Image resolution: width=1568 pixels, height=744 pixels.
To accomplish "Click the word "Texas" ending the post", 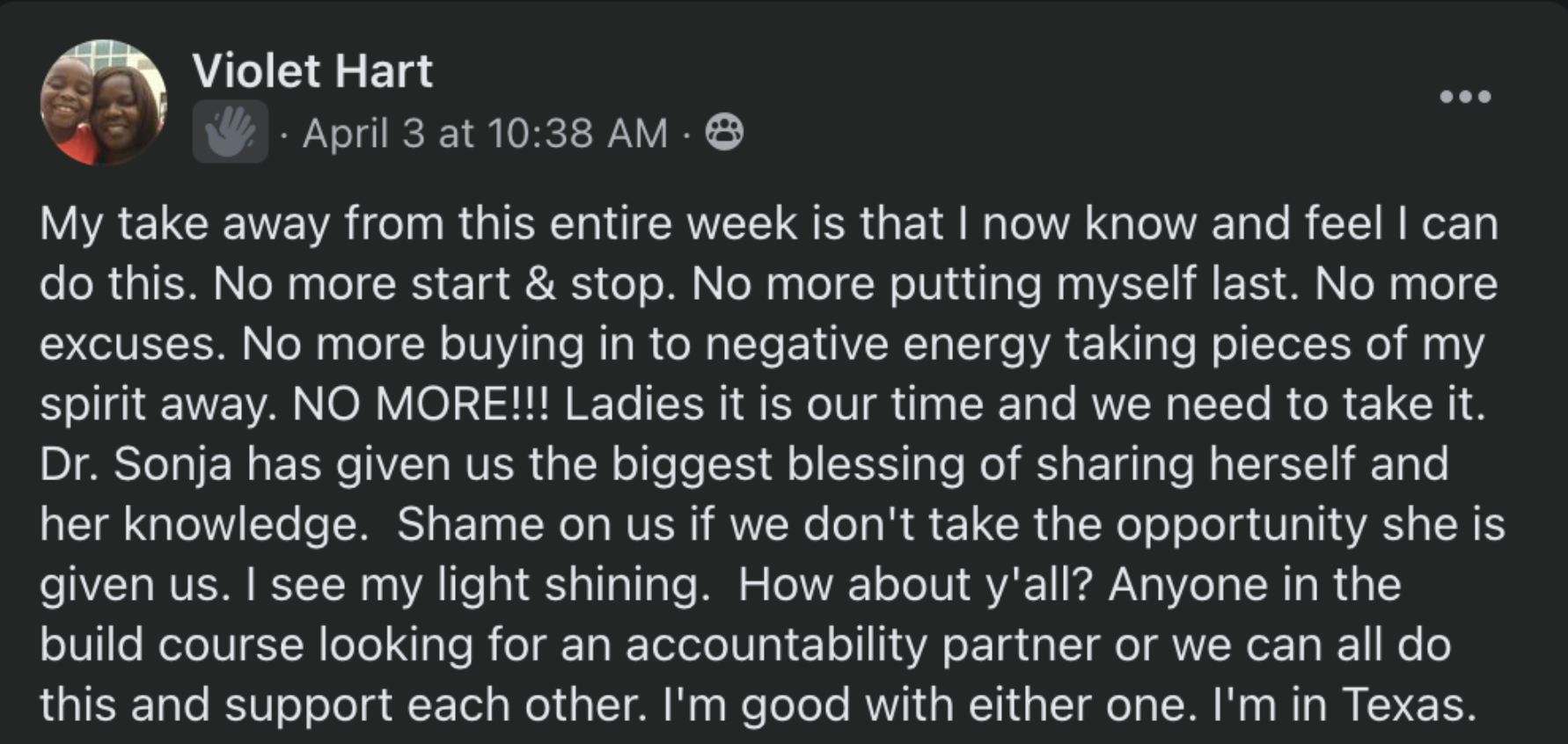I will (1406, 705).
